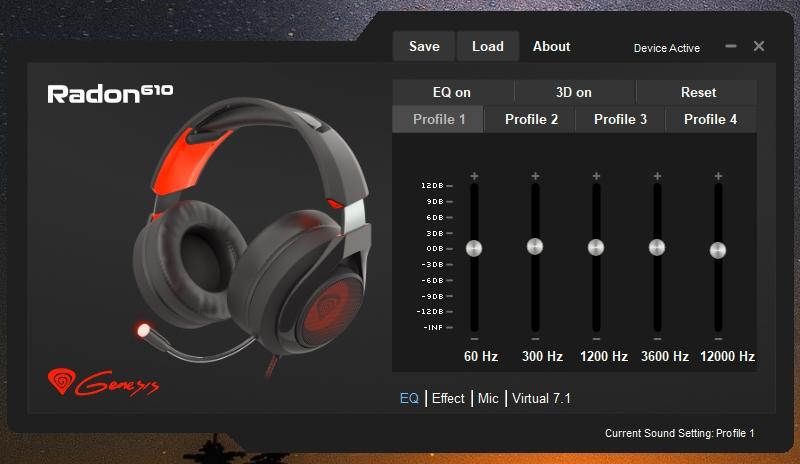Click the 1200 Hz band label
The image size is (800, 464).
coord(604,356)
